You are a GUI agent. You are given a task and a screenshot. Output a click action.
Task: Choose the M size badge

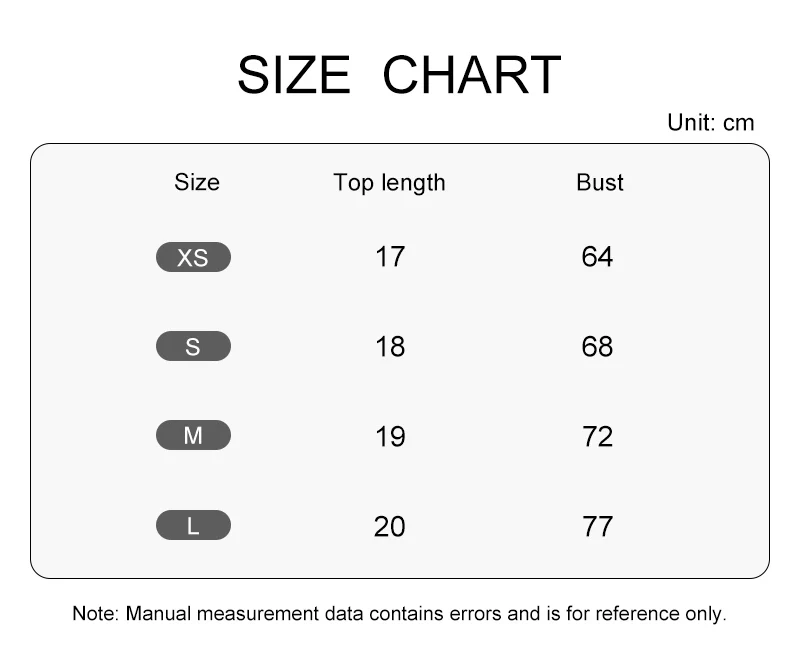click(x=193, y=436)
